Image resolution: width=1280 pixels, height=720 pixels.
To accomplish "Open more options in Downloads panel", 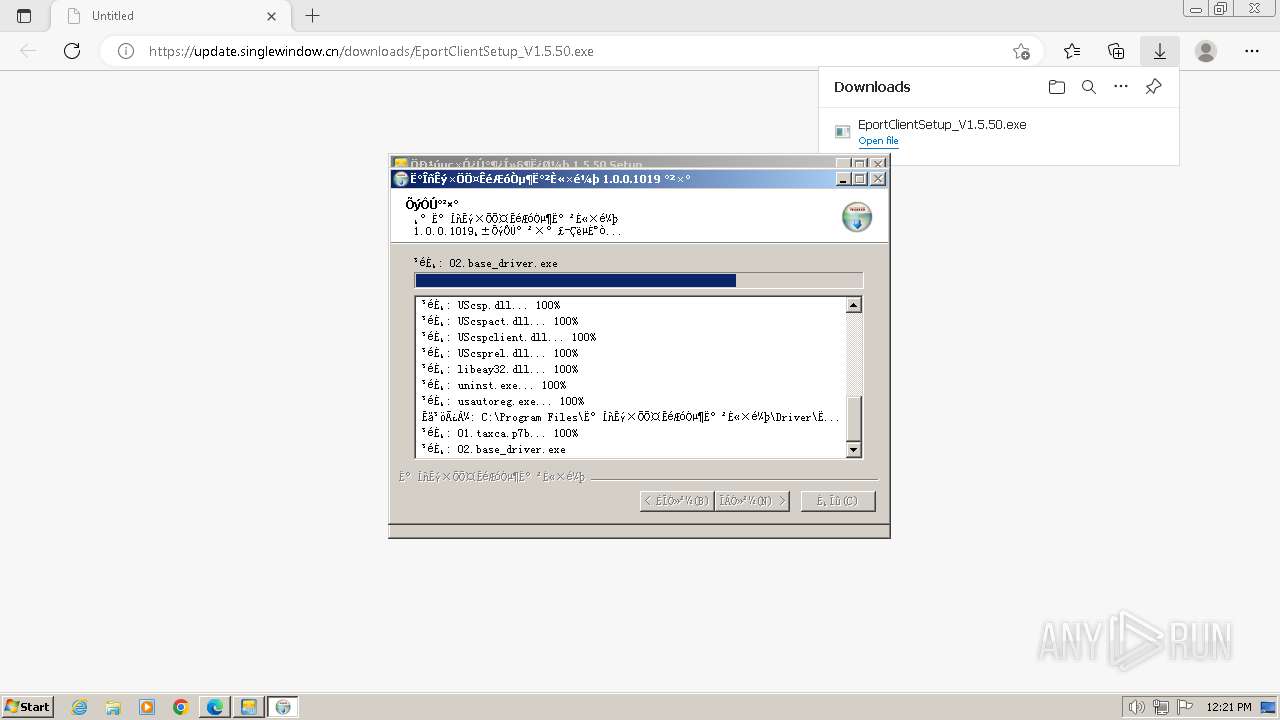I will tap(1121, 87).
